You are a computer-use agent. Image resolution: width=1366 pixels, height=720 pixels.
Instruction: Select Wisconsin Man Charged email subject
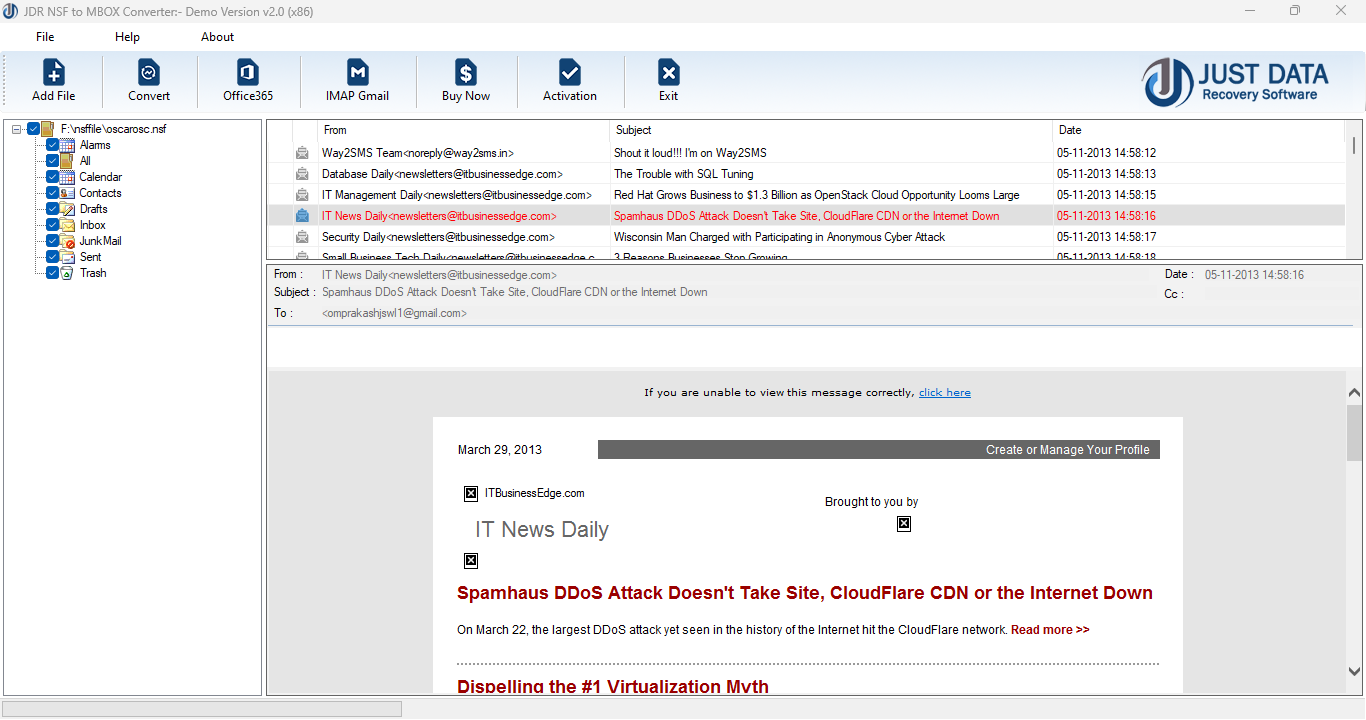coord(779,237)
